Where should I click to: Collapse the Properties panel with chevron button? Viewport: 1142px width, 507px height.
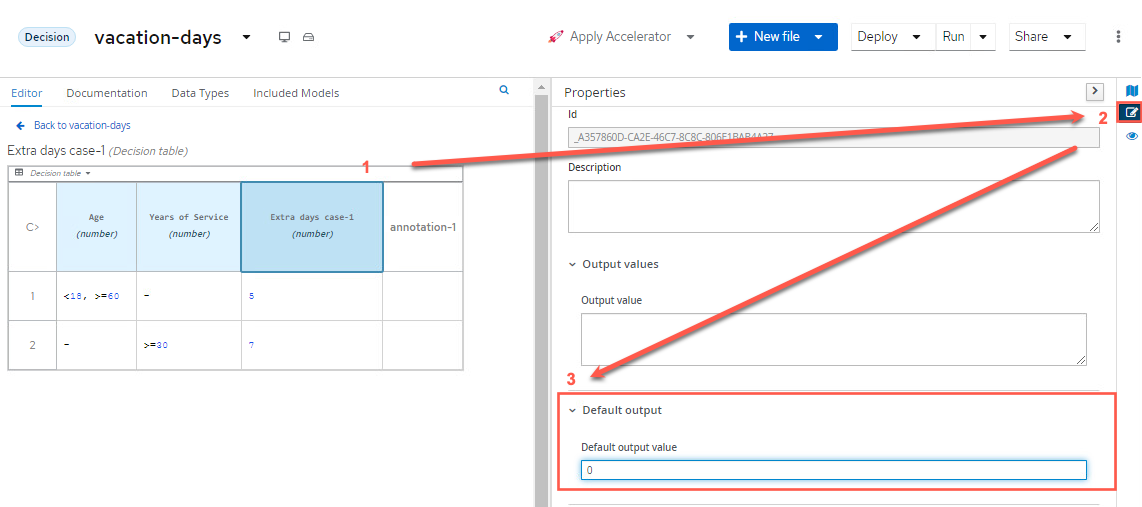coord(1095,92)
